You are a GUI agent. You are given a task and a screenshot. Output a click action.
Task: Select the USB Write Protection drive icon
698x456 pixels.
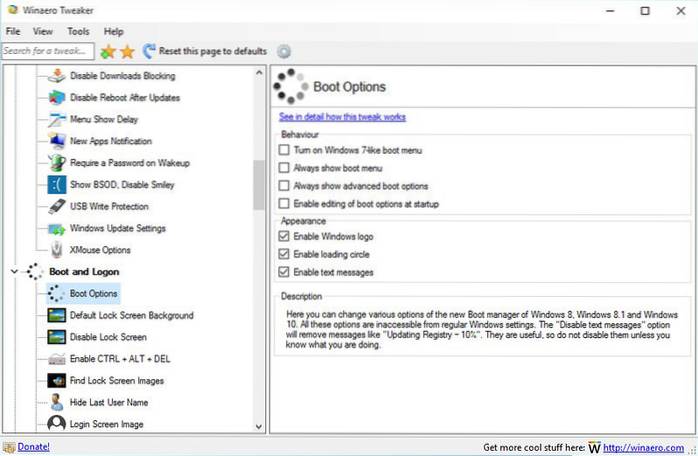click(x=56, y=206)
